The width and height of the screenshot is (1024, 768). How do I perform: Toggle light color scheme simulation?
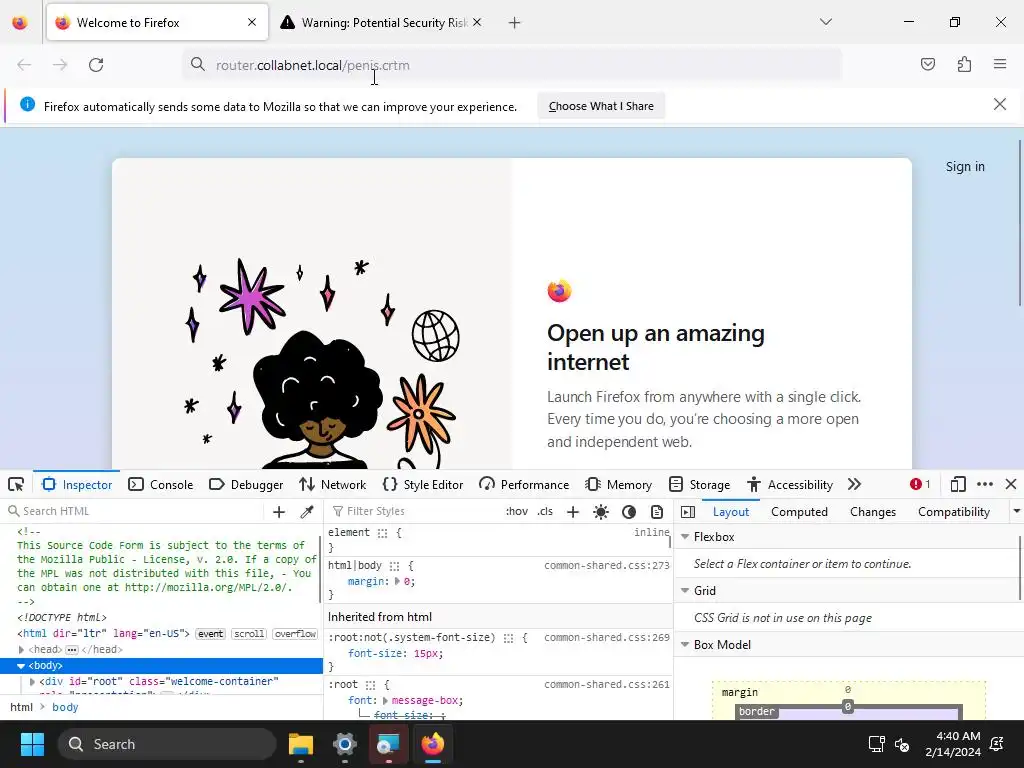click(601, 512)
